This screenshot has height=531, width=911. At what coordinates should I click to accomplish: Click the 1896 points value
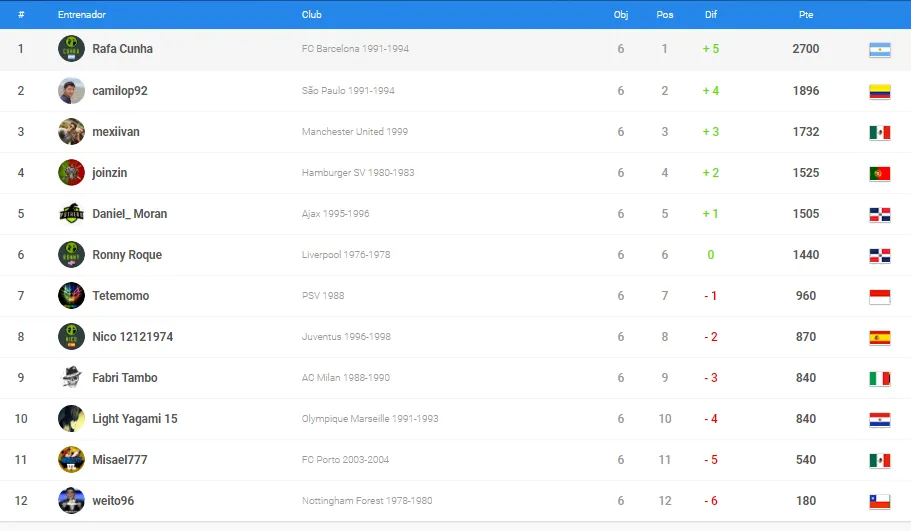(x=806, y=91)
